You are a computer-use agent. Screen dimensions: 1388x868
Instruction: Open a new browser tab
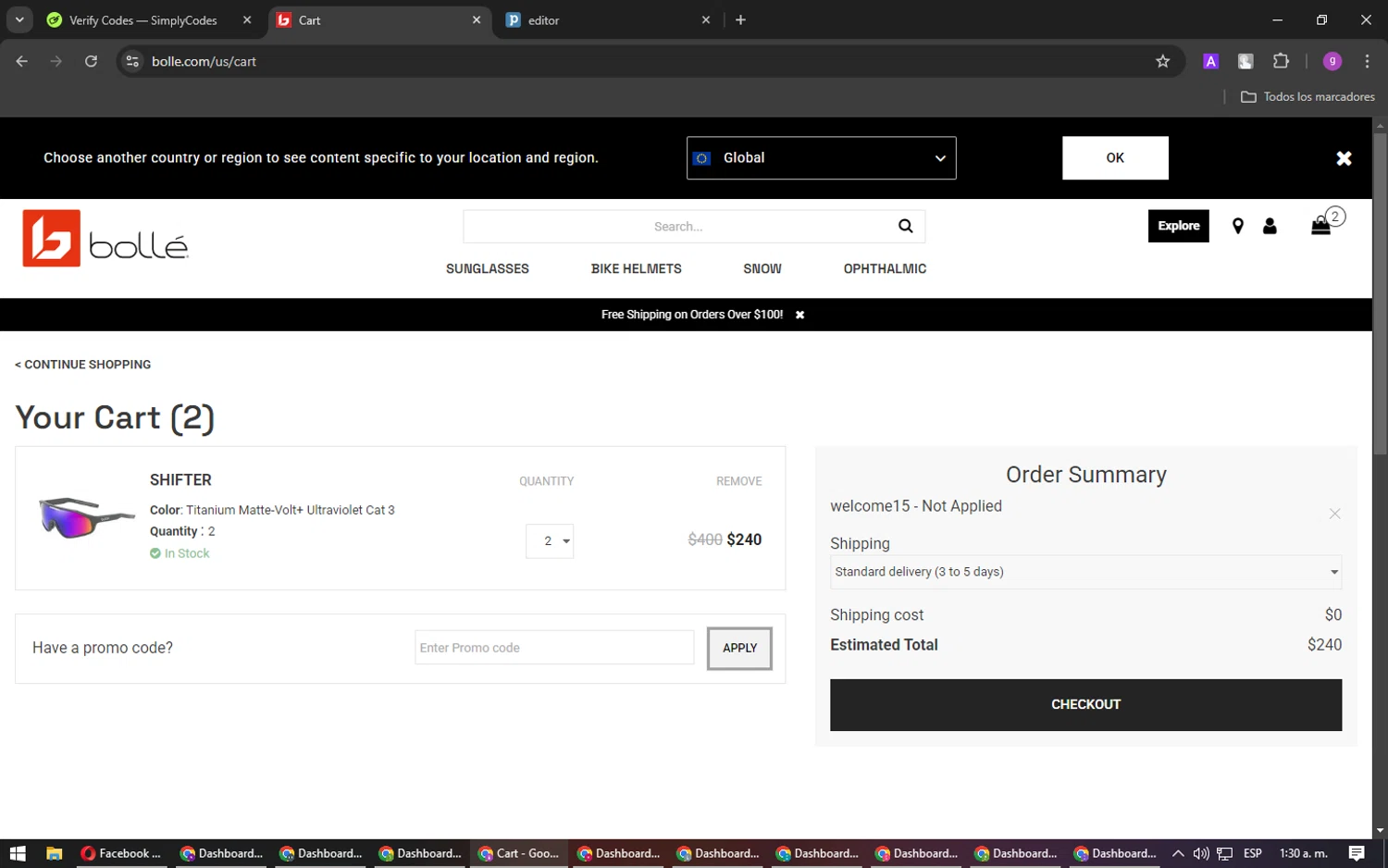740,19
